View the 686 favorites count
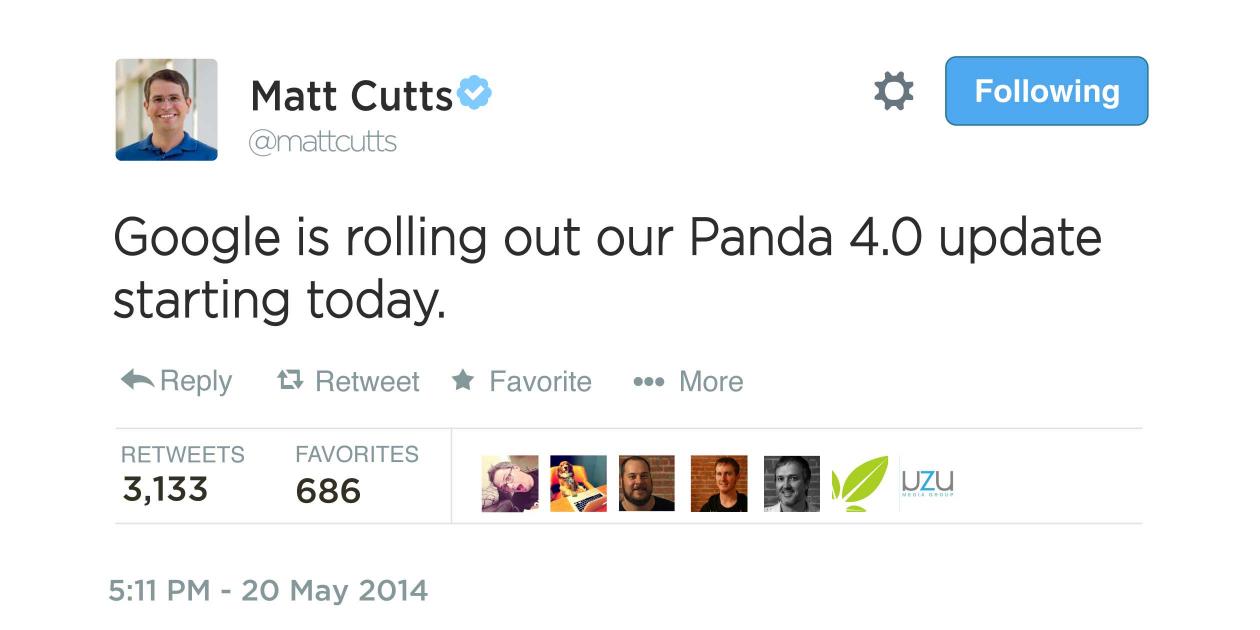The image size is (1260, 630). click(328, 491)
